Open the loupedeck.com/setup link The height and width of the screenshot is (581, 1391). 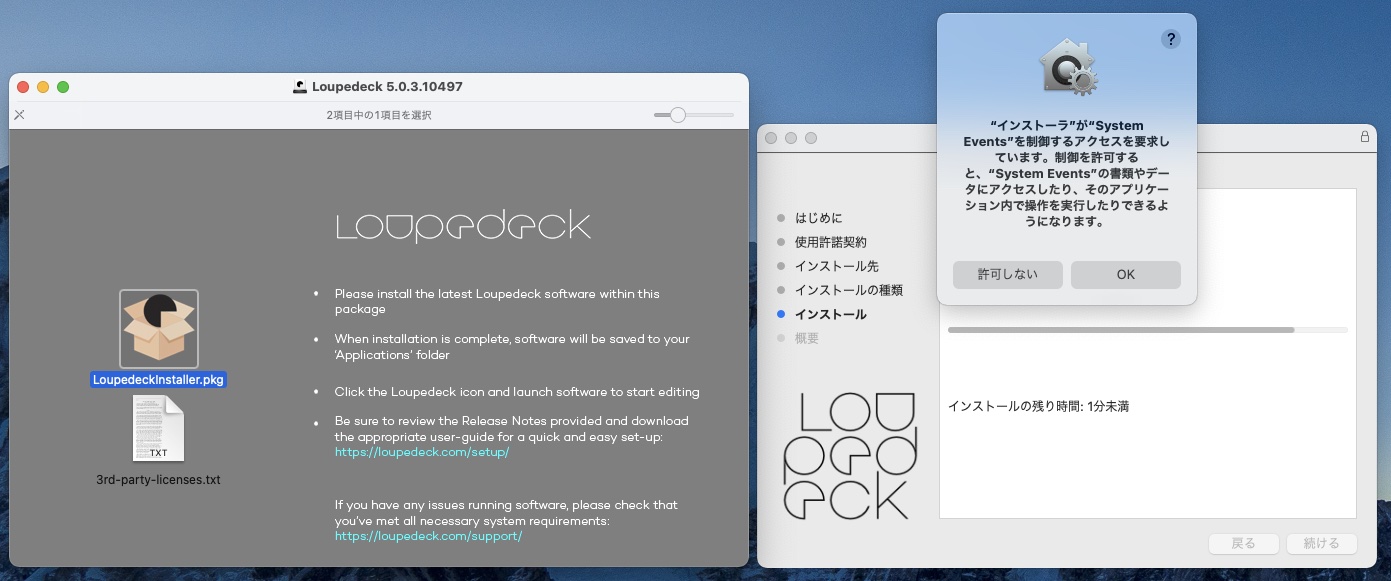click(422, 452)
